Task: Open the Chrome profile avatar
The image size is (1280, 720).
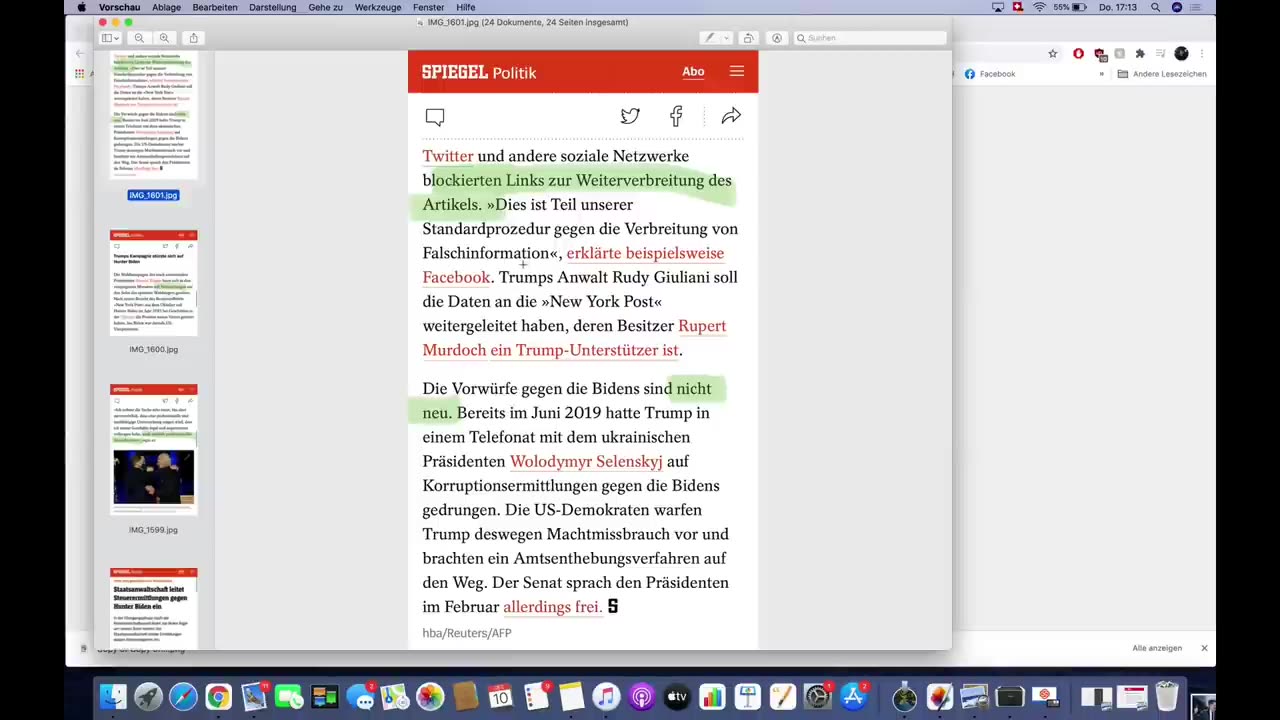Action: pyautogui.click(x=1181, y=53)
